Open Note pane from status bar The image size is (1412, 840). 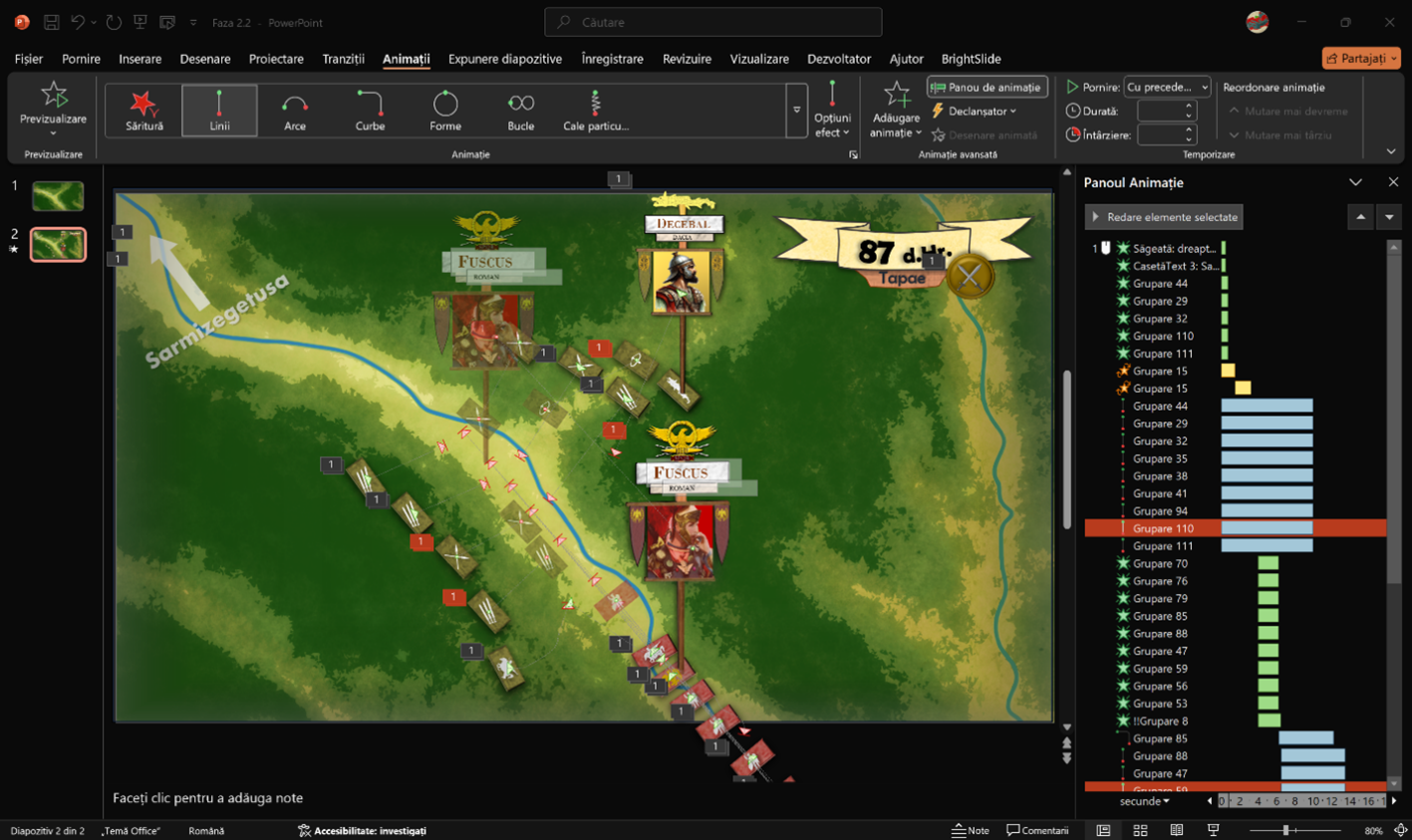[971, 830]
